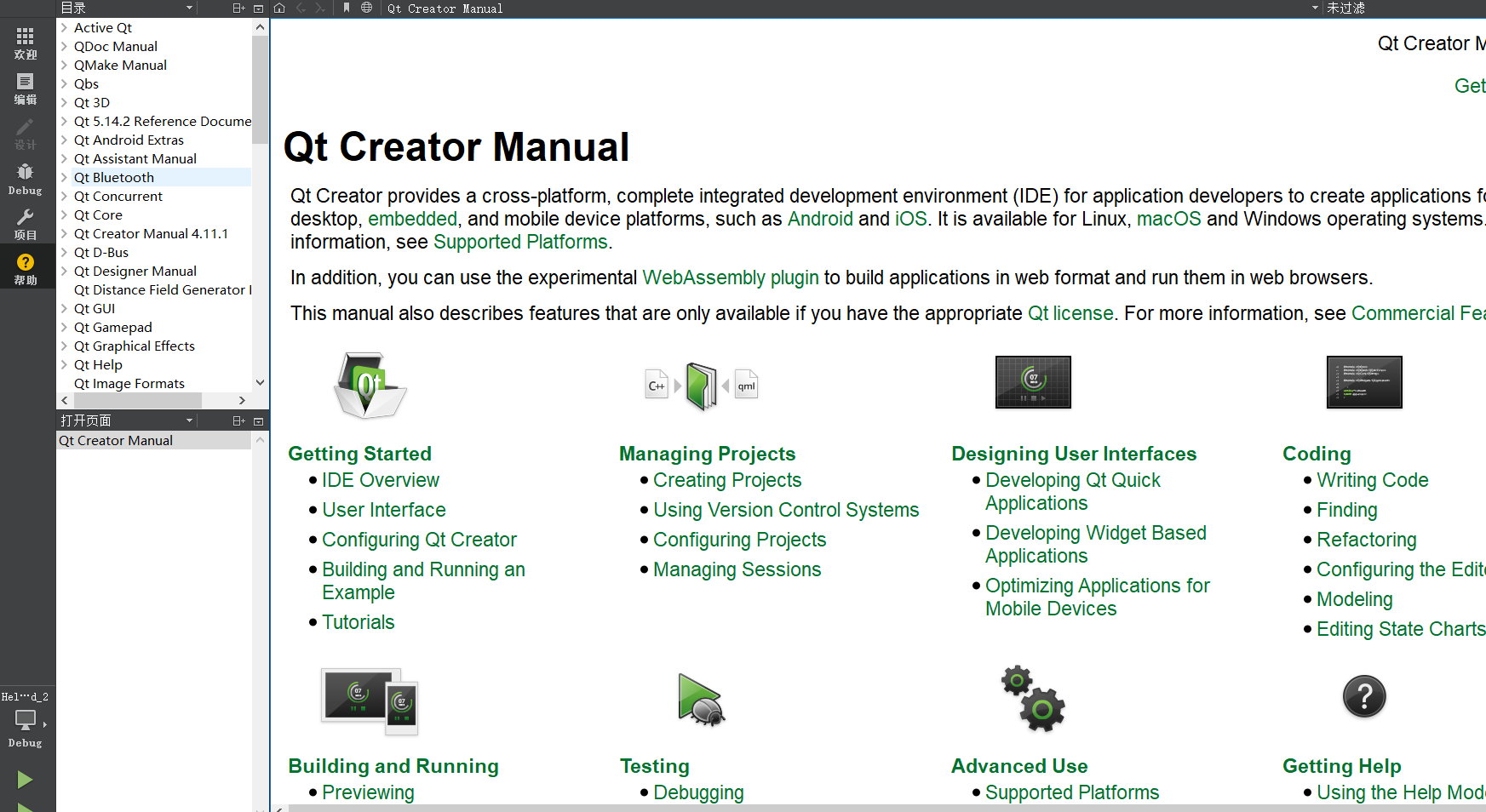The image size is (1486, 812).
Task: Switch to the Welcome mode (欢迎)
Action: click(26, 43)
